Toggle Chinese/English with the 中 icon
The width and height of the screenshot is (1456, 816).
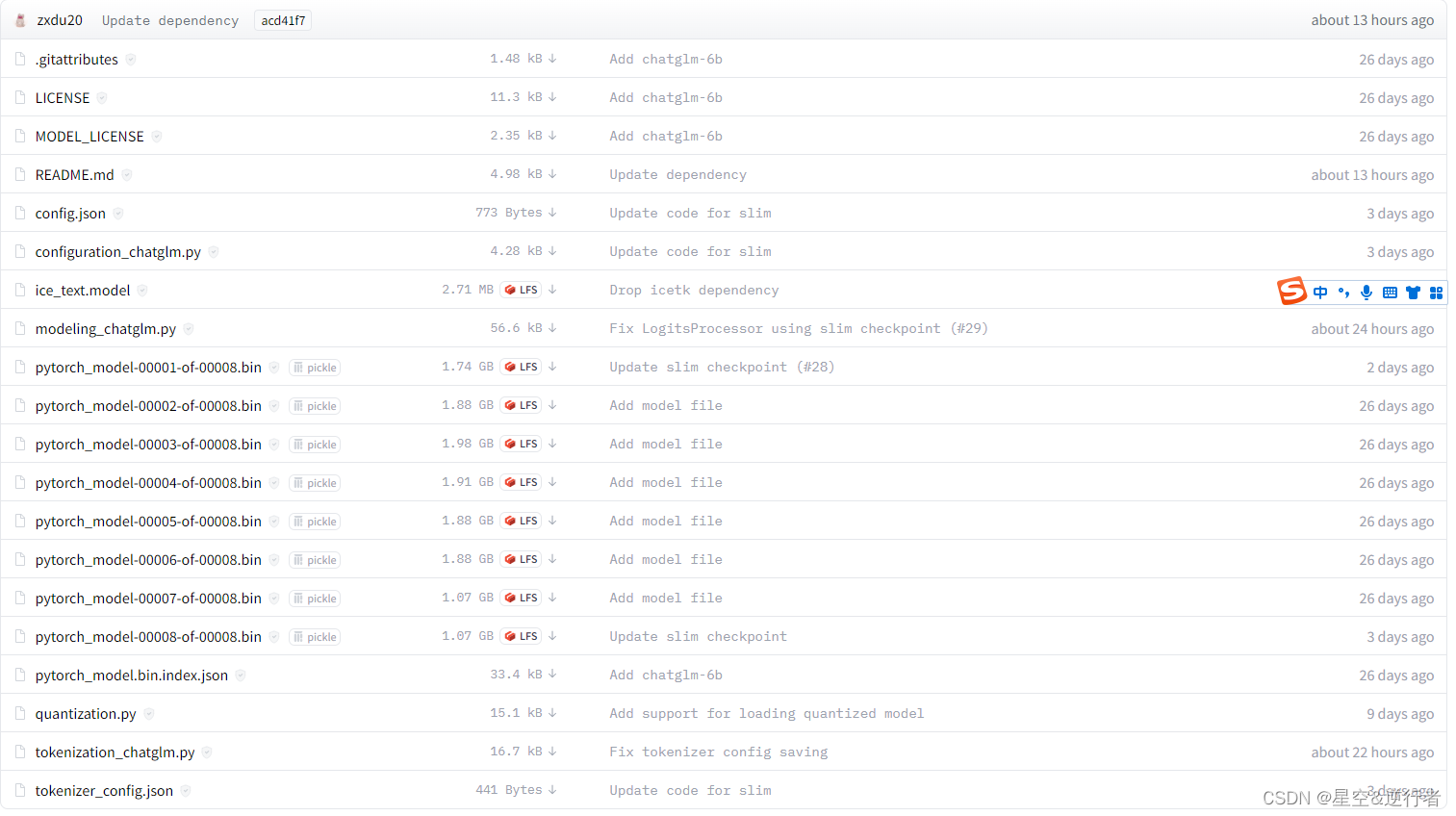tap(1319, 292)
